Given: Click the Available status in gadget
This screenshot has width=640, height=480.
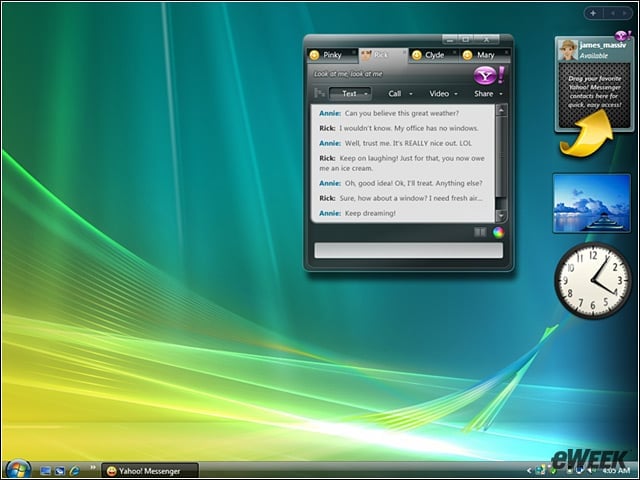Looking at the screenshot, I should (x=594, y=56).
